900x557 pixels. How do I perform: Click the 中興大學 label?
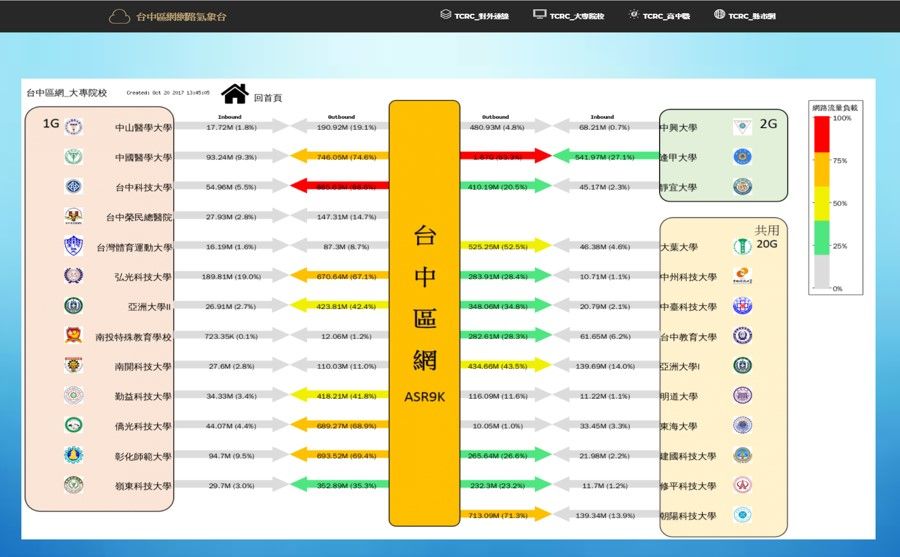[x=678, y=127]
